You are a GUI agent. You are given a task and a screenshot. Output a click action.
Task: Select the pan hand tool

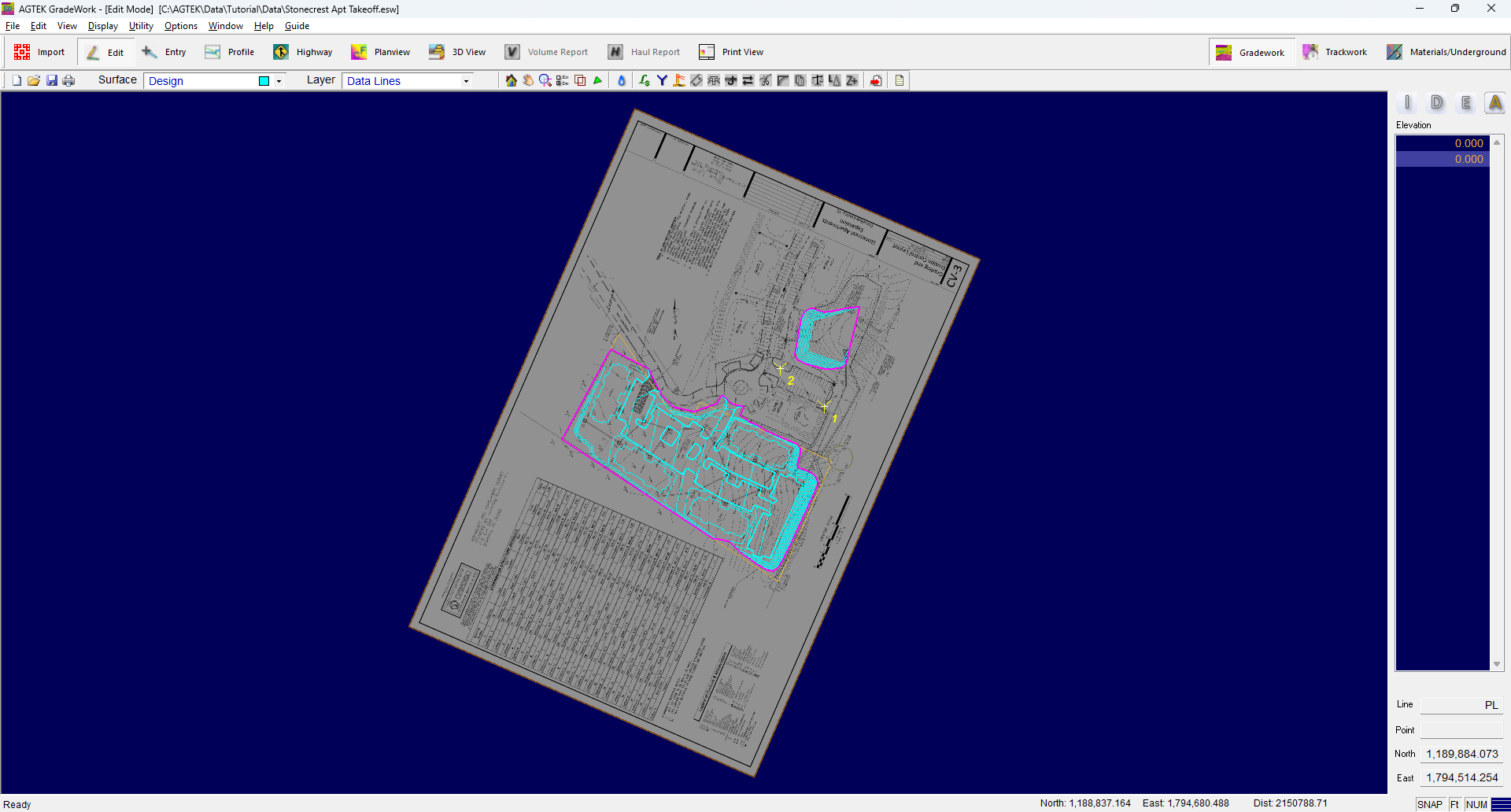pyautogui.click(x=528, y=80)
